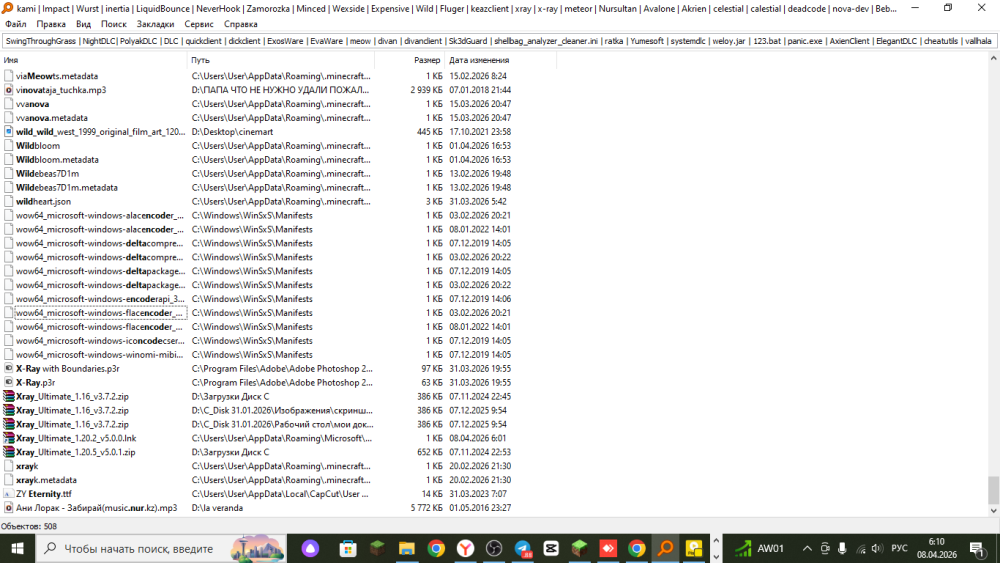Open the purple Alice assistant taskbar icon
This screenshot has width=1000, height=563.
[311, 548]
